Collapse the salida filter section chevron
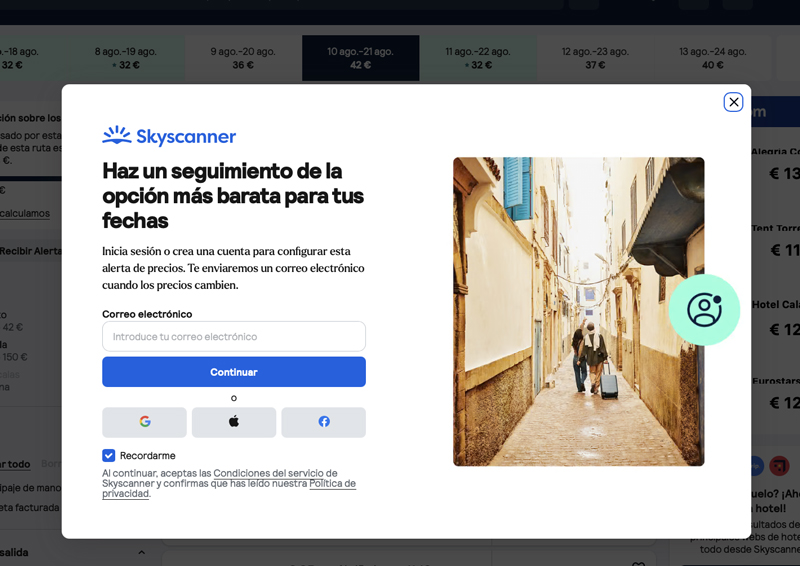 click(x=142, y=552)
